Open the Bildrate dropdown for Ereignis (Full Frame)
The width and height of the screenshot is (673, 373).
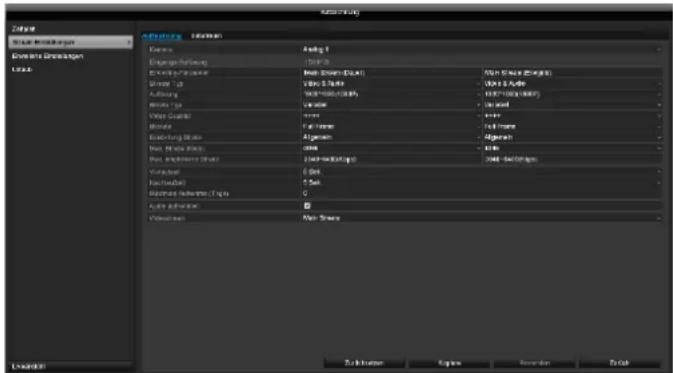pyautogui.click(x=572, y=127)
